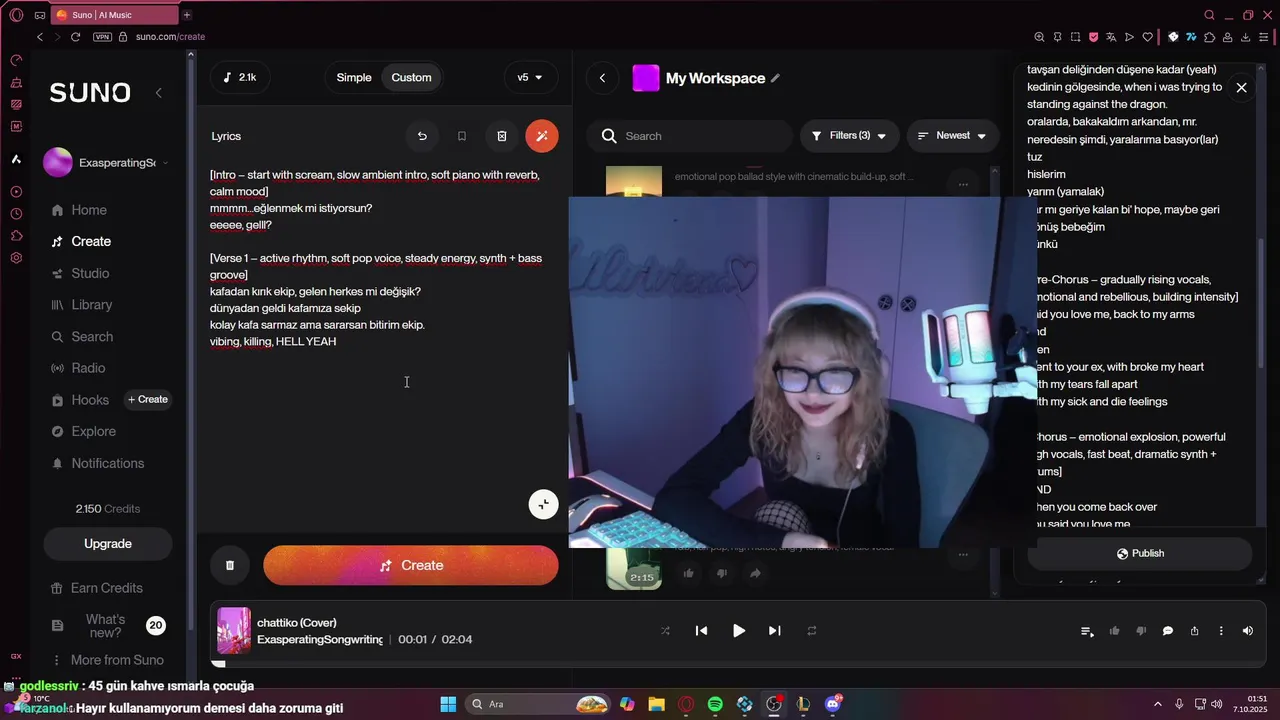Switch to Custom mode

(411, 77)
